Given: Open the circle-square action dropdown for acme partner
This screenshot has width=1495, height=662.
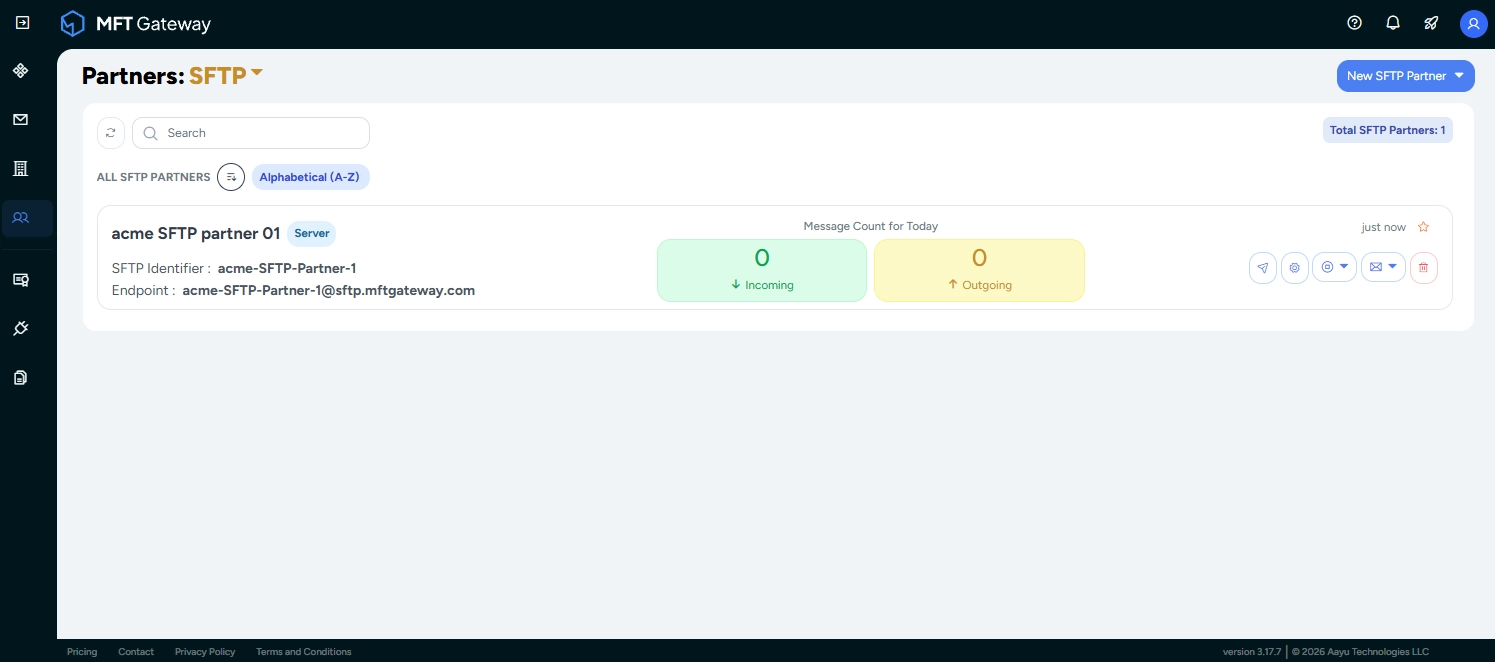Looking at the screenshot, I should click(x=1335, y=267).
